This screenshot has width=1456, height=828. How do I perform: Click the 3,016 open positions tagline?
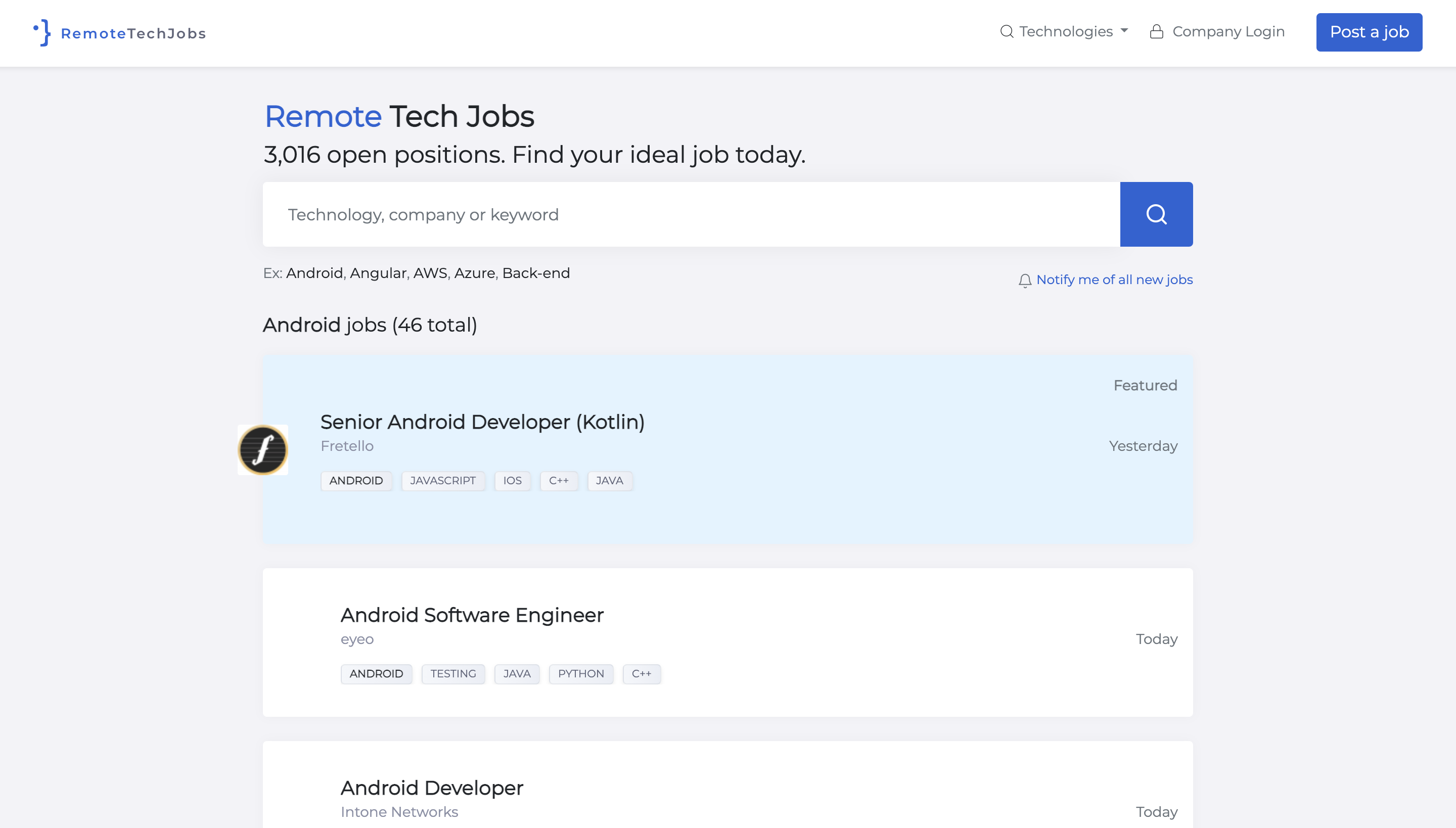(x=535, y=155)
